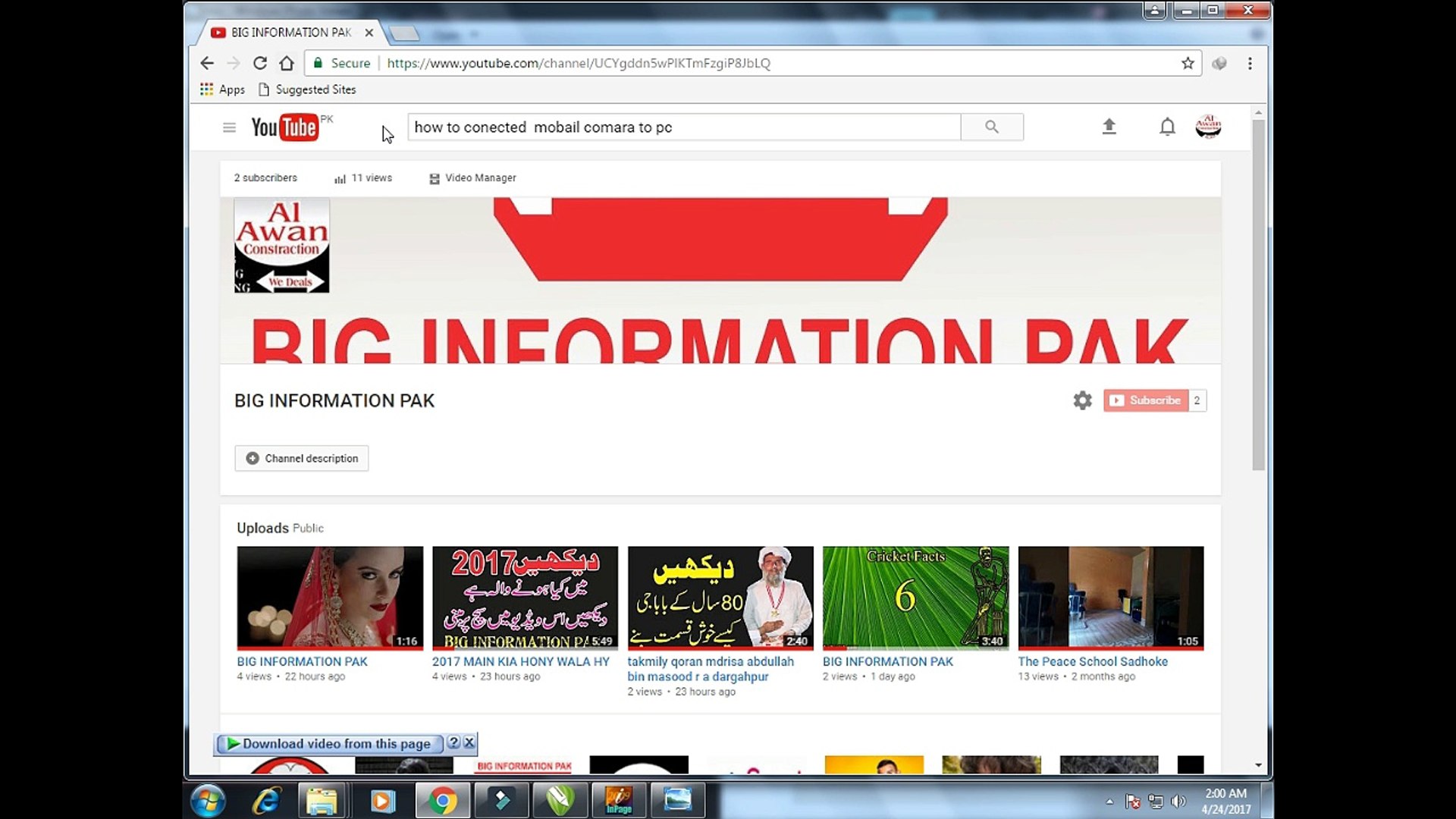Open the Chrome menu

(x=1250, y=64)
